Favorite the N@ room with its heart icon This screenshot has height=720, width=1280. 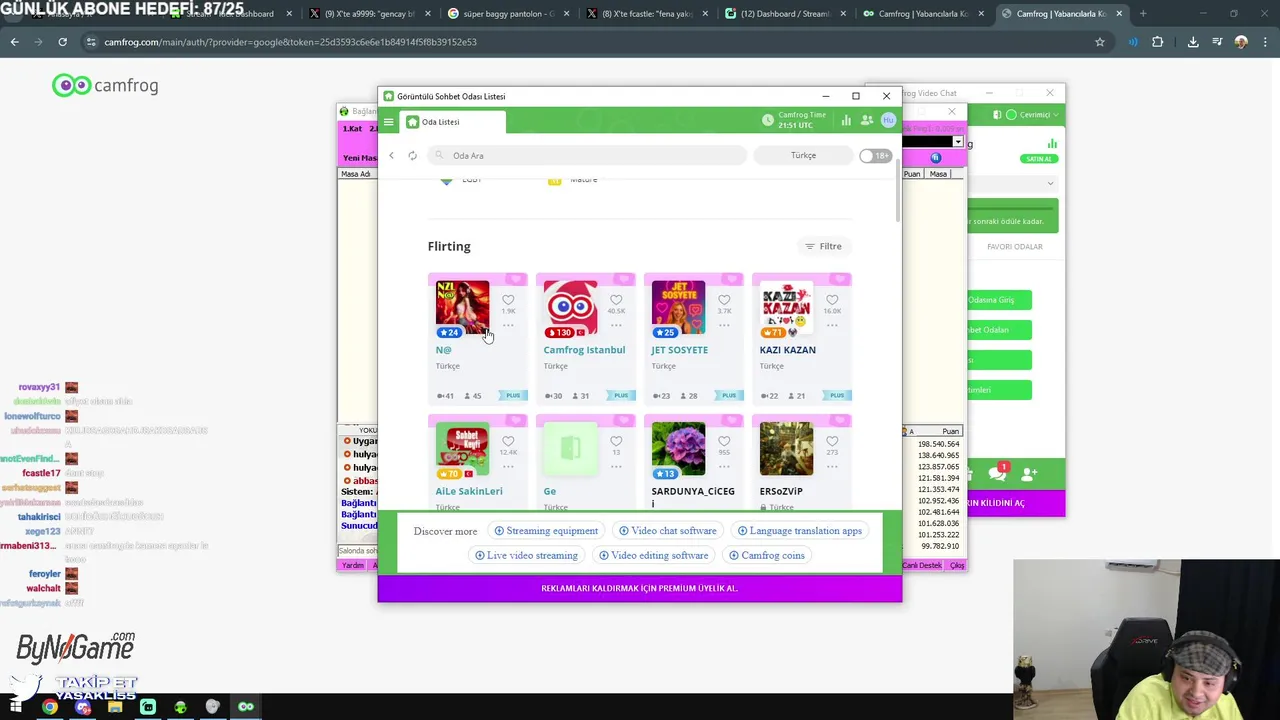pyautogui.click(x=508, y=300)
